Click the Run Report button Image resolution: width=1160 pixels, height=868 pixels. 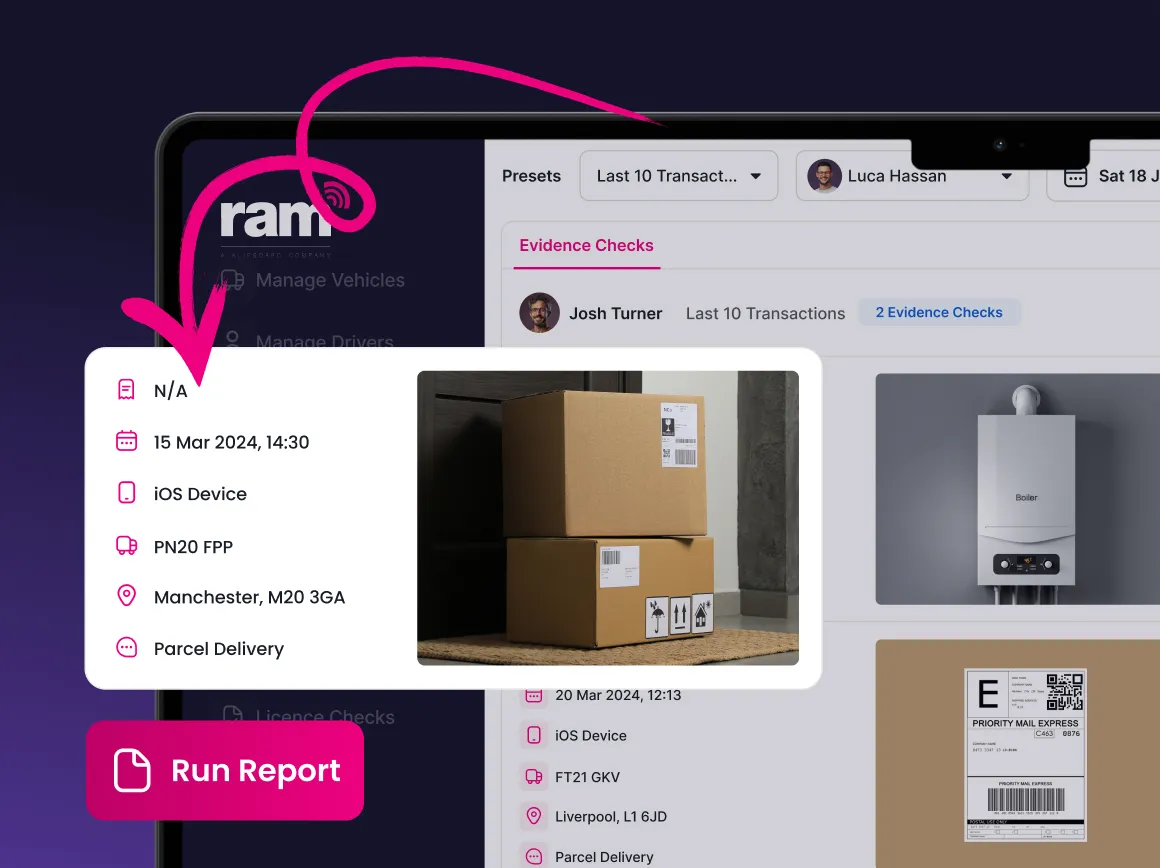(x=225, y=770)
